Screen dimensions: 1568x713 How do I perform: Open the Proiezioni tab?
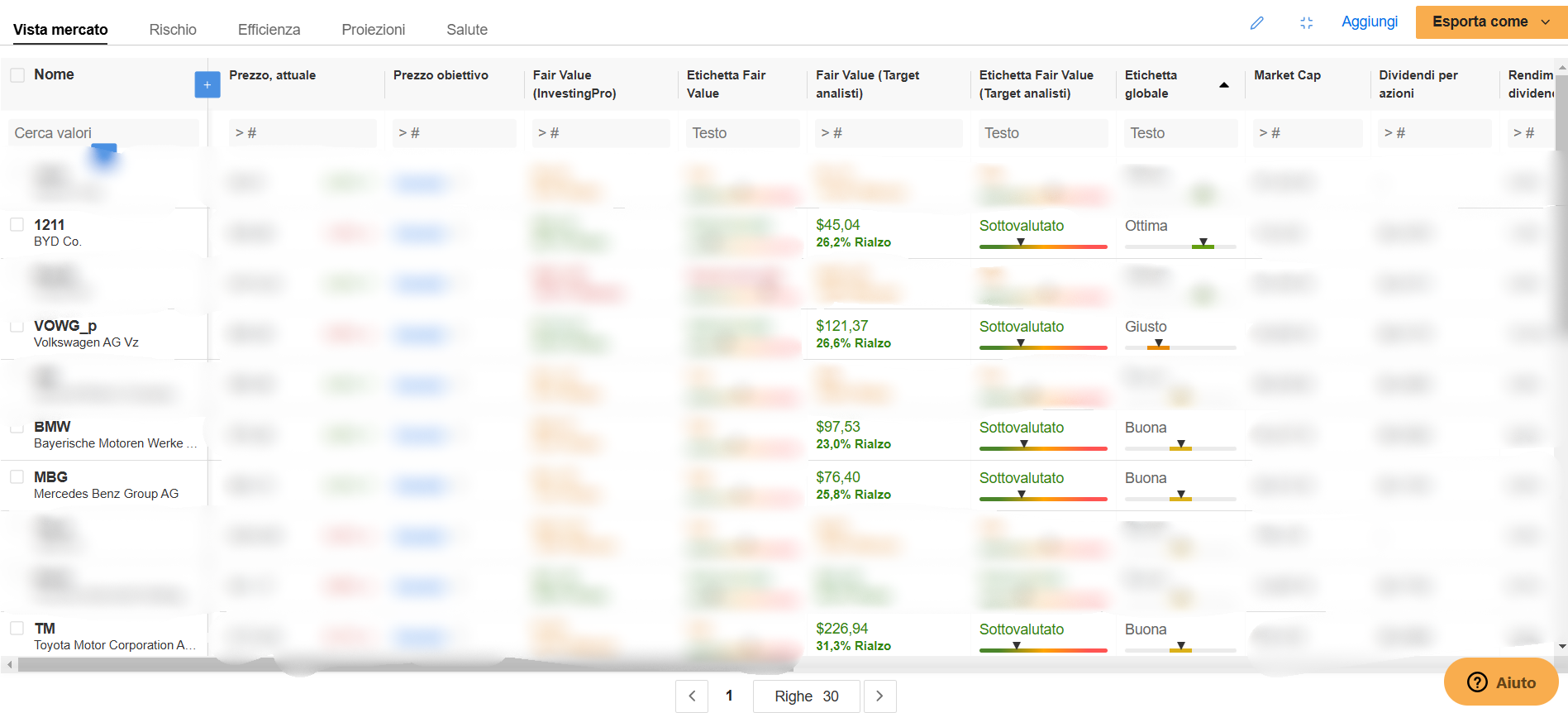[x=374, y=30]
